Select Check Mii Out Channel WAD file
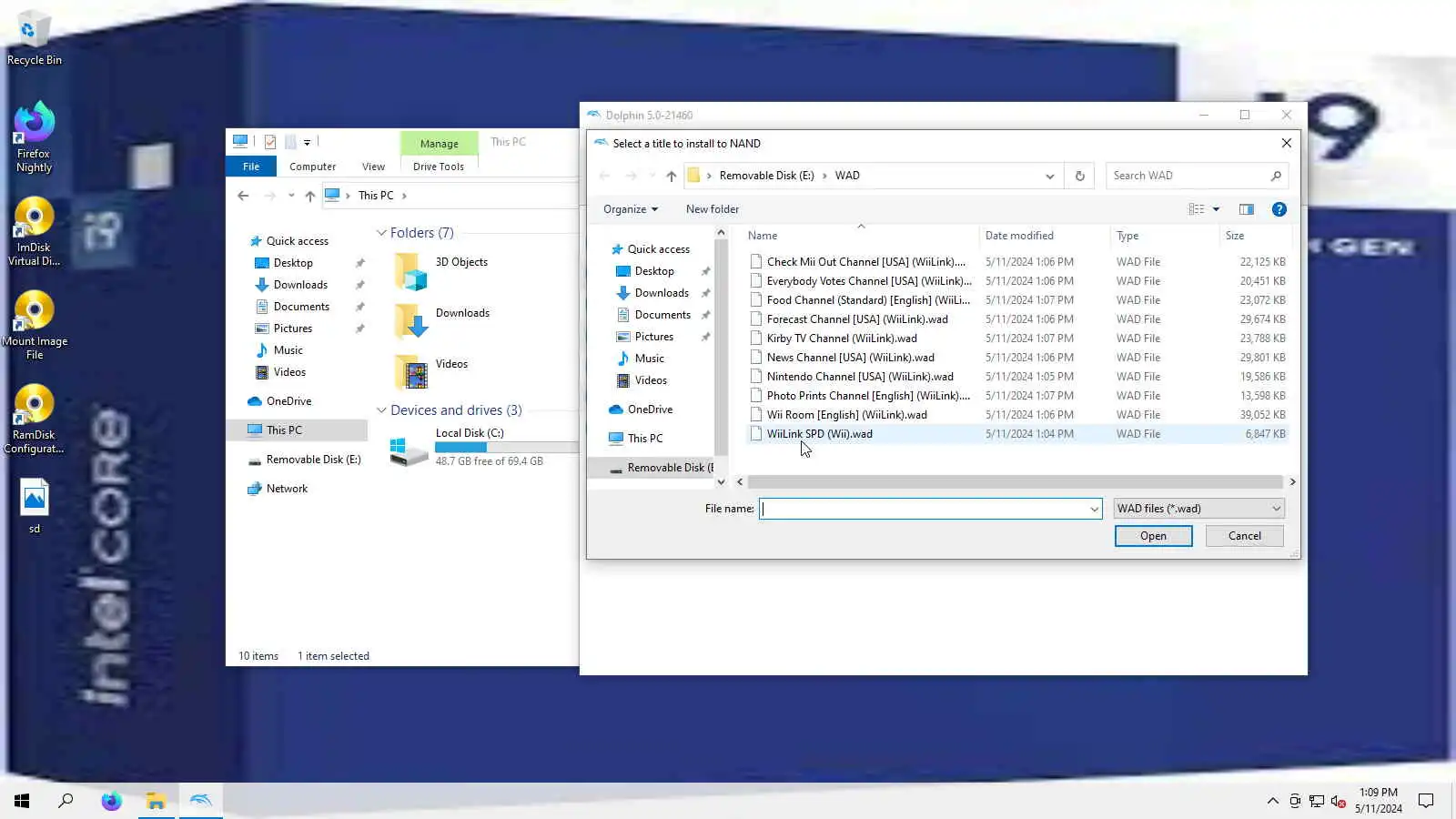 (1017, 262)
